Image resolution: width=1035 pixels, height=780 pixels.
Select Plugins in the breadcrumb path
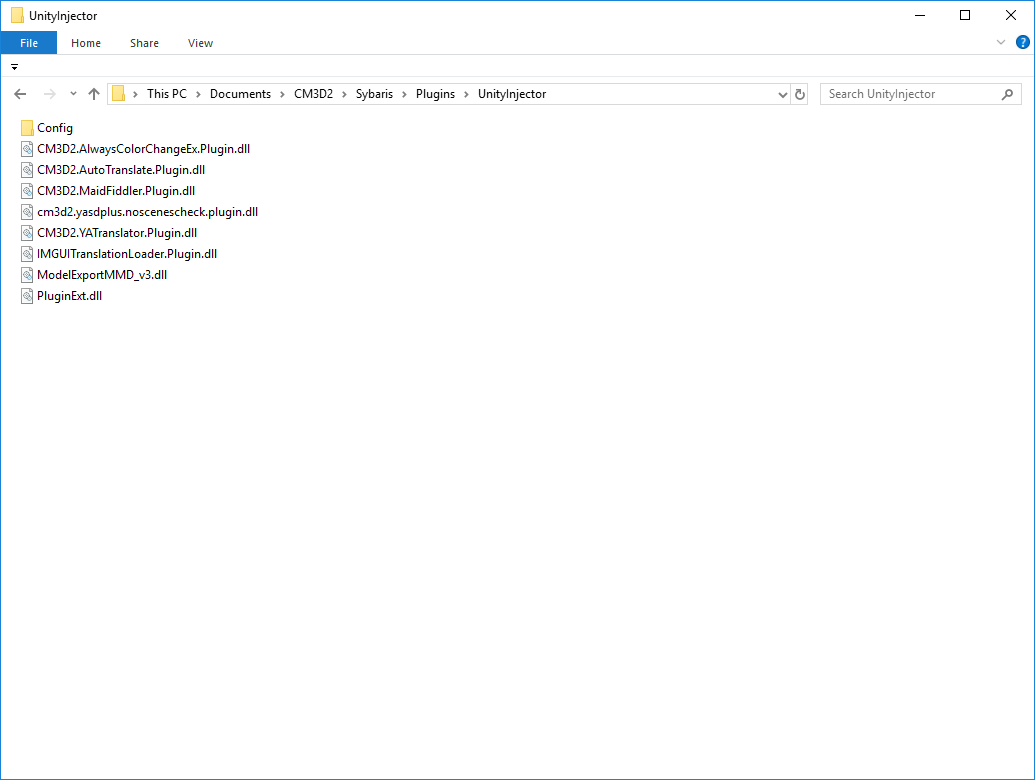tap(435, 94)
